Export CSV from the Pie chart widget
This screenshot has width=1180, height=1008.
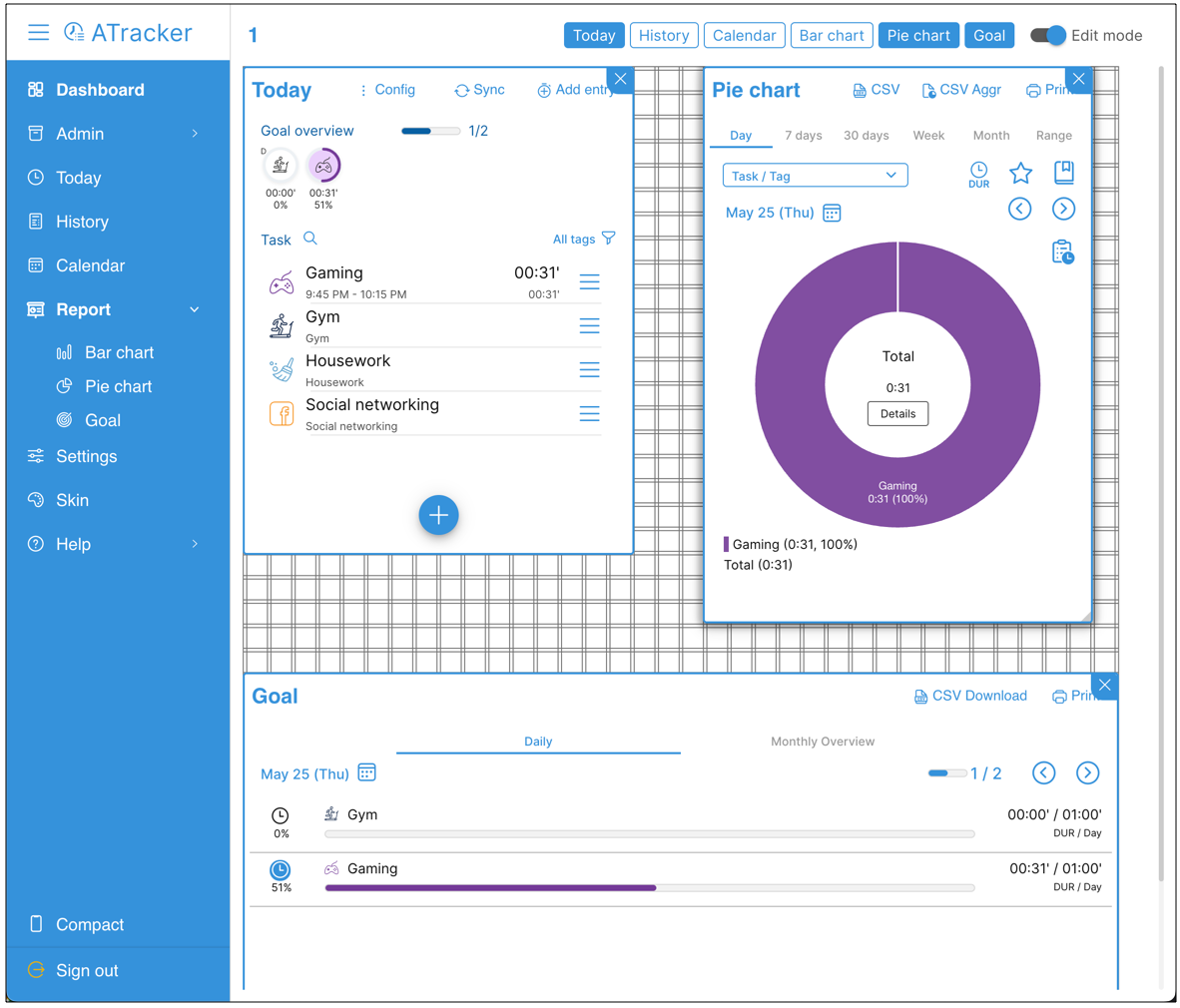pos(876,90)
